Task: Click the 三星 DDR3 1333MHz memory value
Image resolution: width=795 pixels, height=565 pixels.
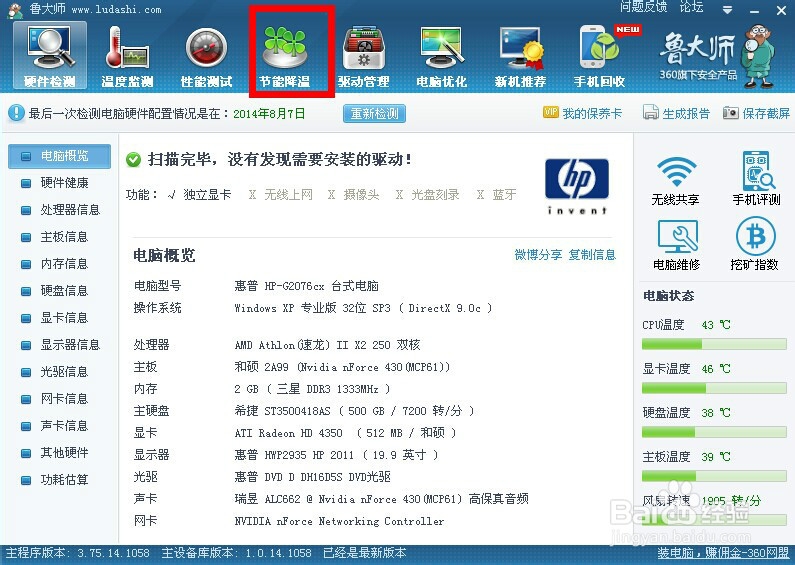Action: (x=312, y=389)
